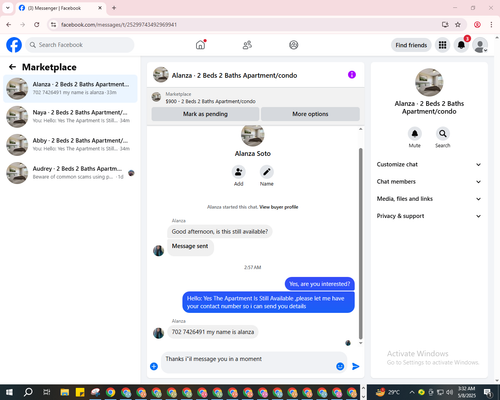
Task: Select the Messenger | Facebook browser tab
Action: [60, 8]
